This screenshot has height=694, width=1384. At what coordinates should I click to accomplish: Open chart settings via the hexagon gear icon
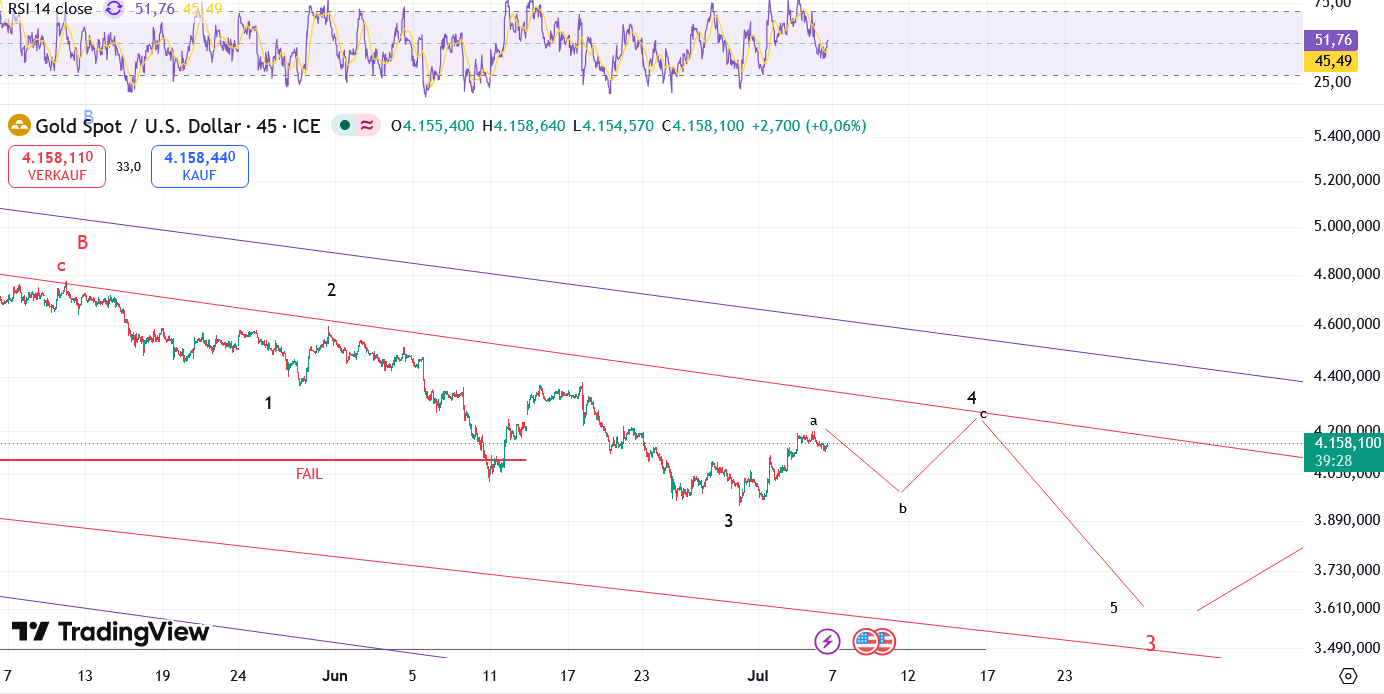(1347, 676)
